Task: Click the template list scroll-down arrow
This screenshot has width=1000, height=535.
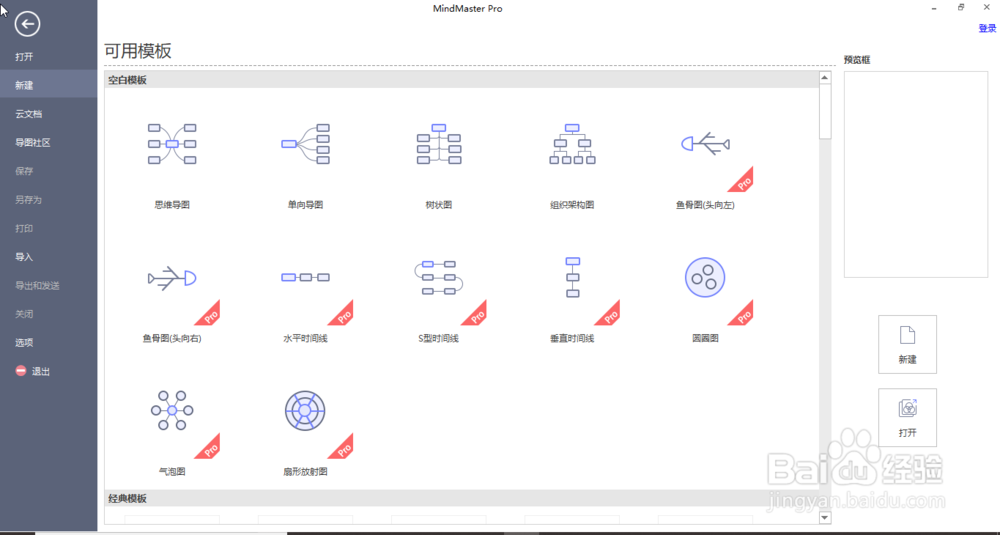Action: 825,518
